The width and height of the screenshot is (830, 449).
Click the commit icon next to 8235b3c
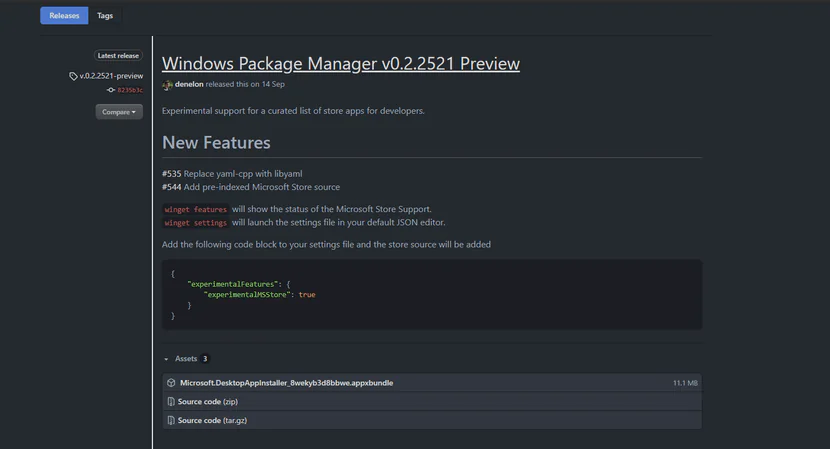tap(111, 90)
